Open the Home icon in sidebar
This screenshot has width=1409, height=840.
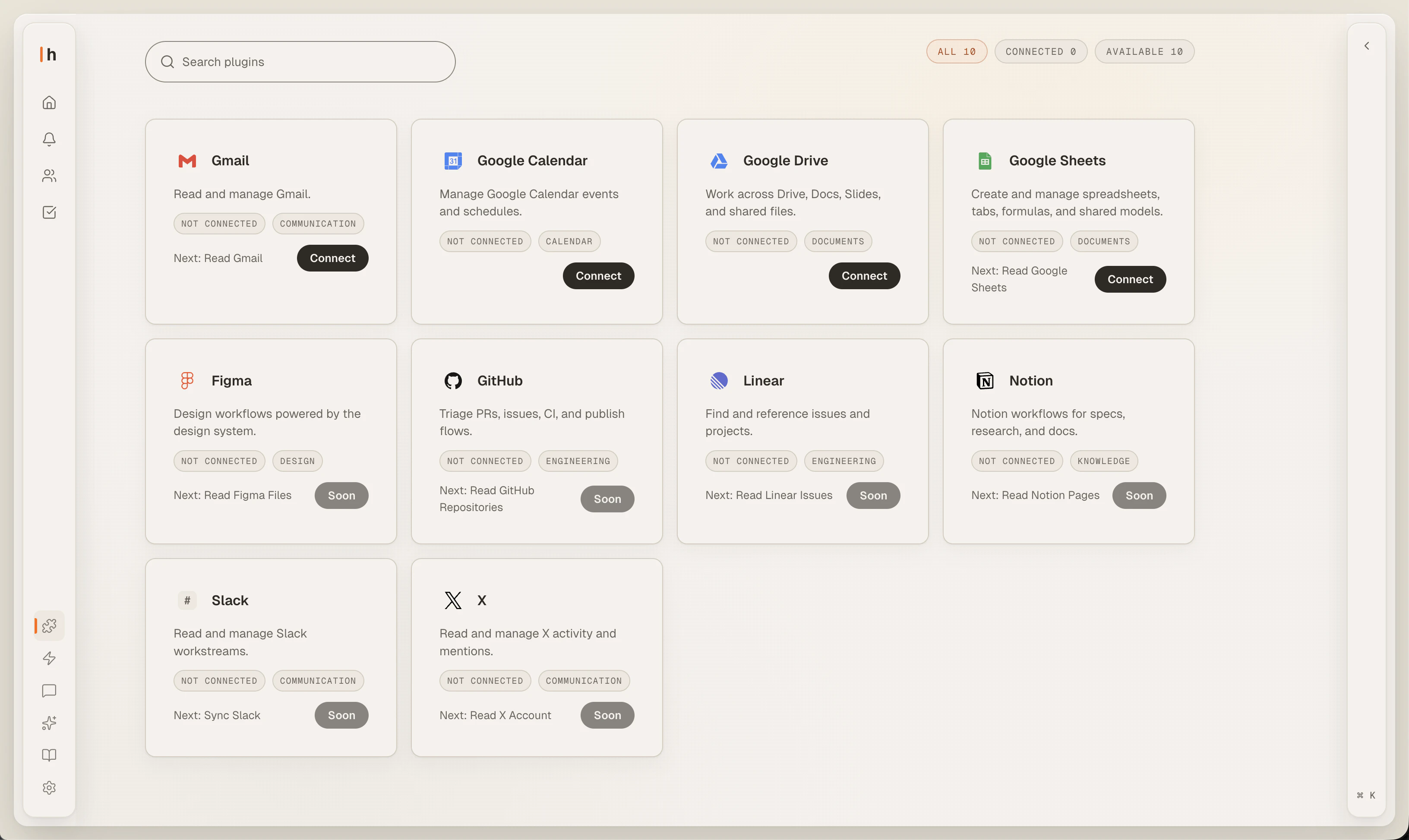click(x=49, y=102)
